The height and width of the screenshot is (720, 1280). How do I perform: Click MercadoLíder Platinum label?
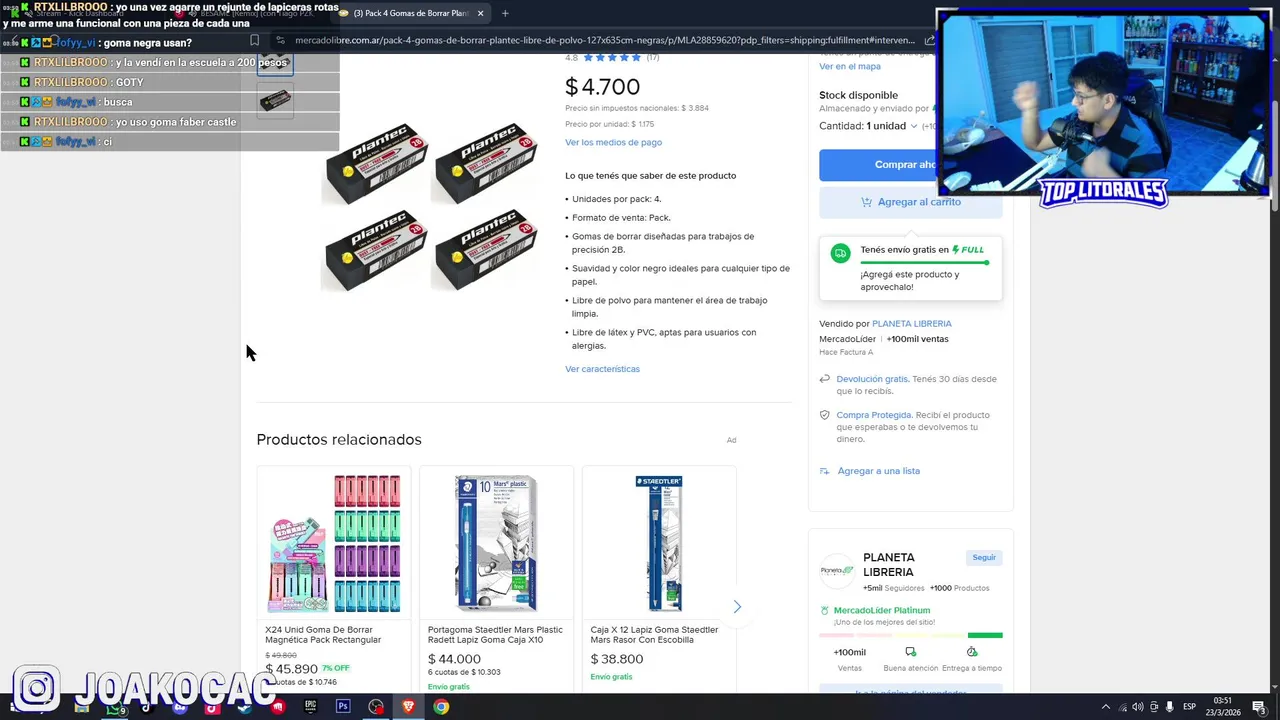(x=882, y=610)
